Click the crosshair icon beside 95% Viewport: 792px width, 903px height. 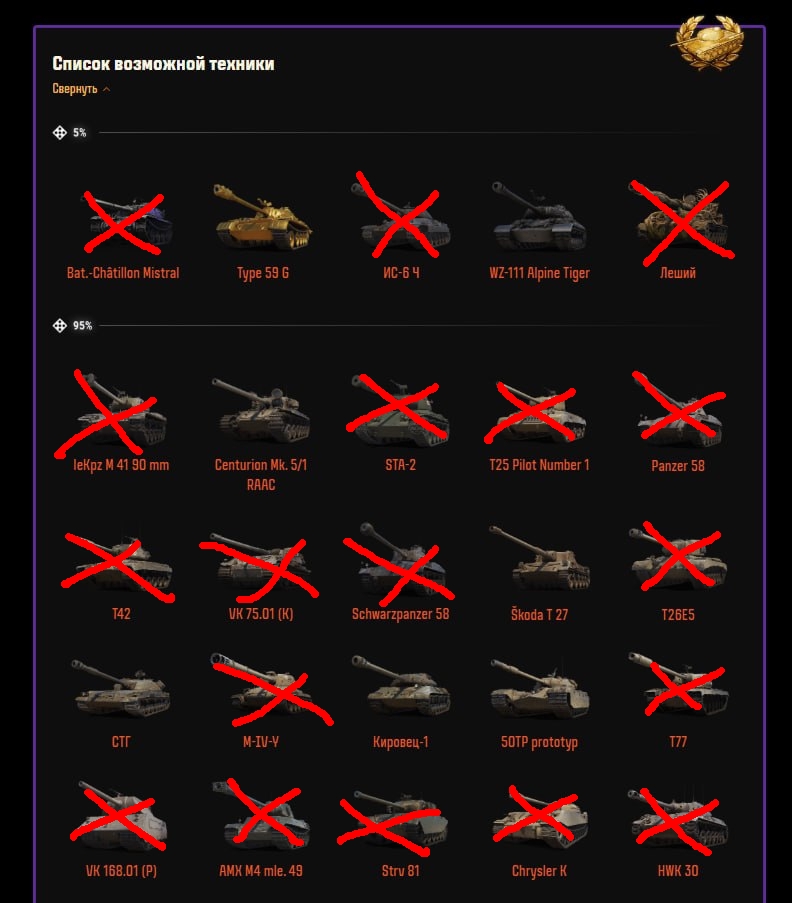coord(60,326)
